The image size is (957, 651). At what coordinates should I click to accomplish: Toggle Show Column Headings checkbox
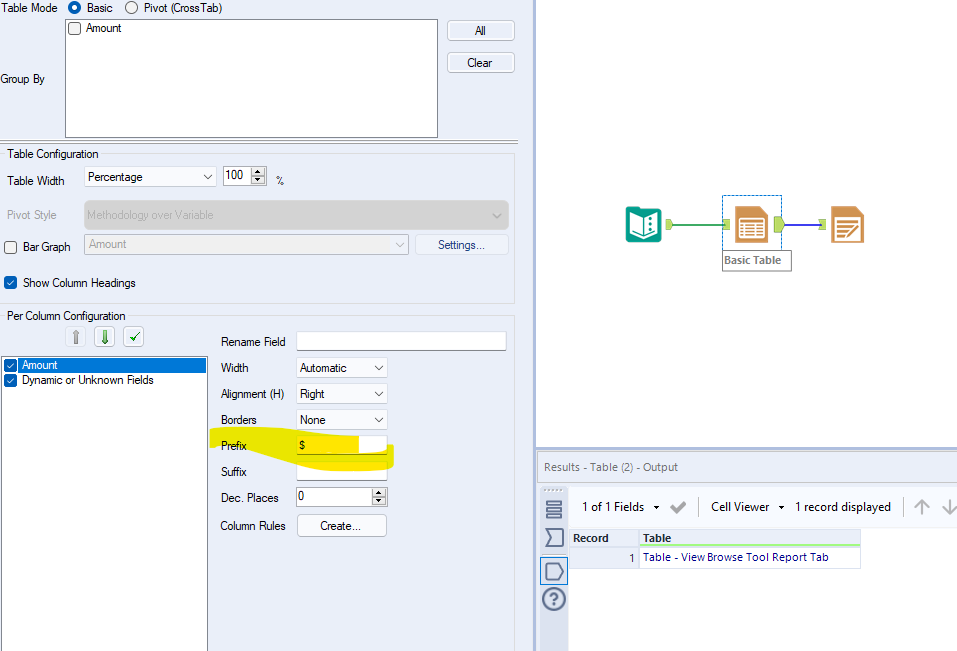[10, 283]
